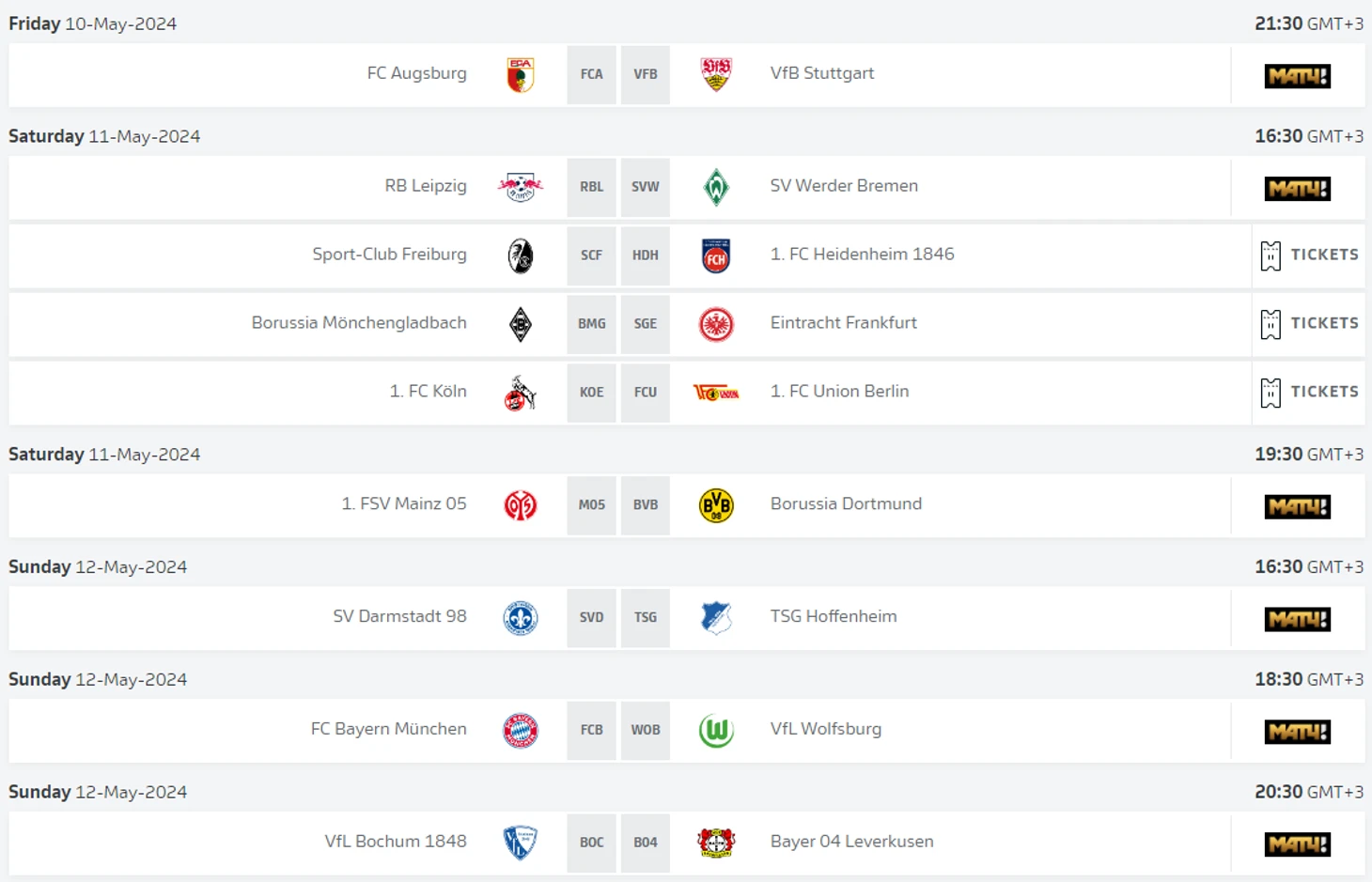
Task: Click the TSG Hoffenheim crest
Action: tap(716, 618)
